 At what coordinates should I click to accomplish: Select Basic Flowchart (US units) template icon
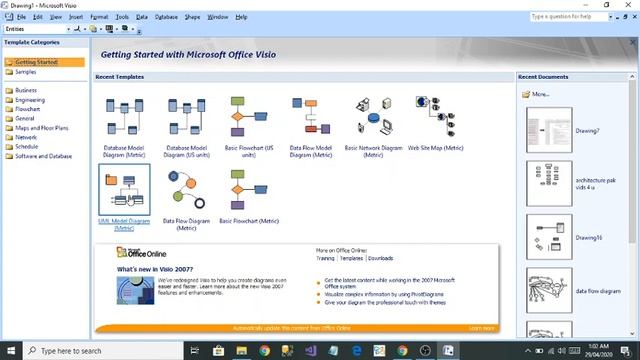[x=249, y=117]
